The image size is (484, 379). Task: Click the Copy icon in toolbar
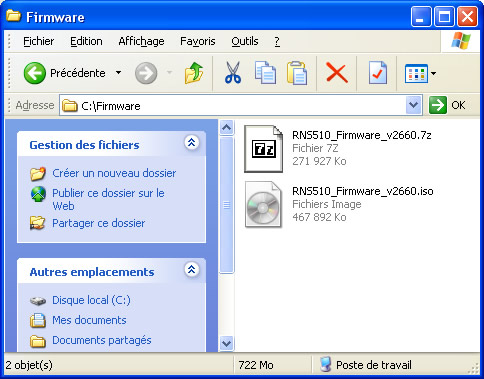[x=265, y=73]
